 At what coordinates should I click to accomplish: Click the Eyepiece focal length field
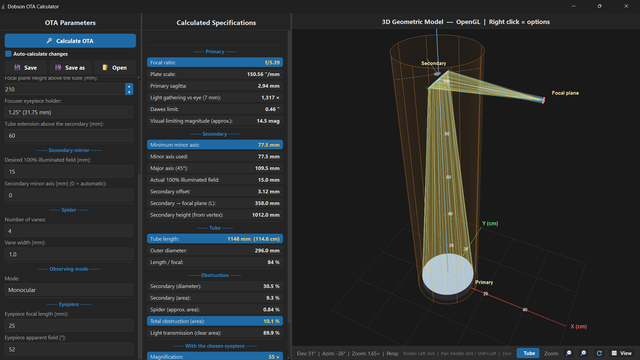69,325
